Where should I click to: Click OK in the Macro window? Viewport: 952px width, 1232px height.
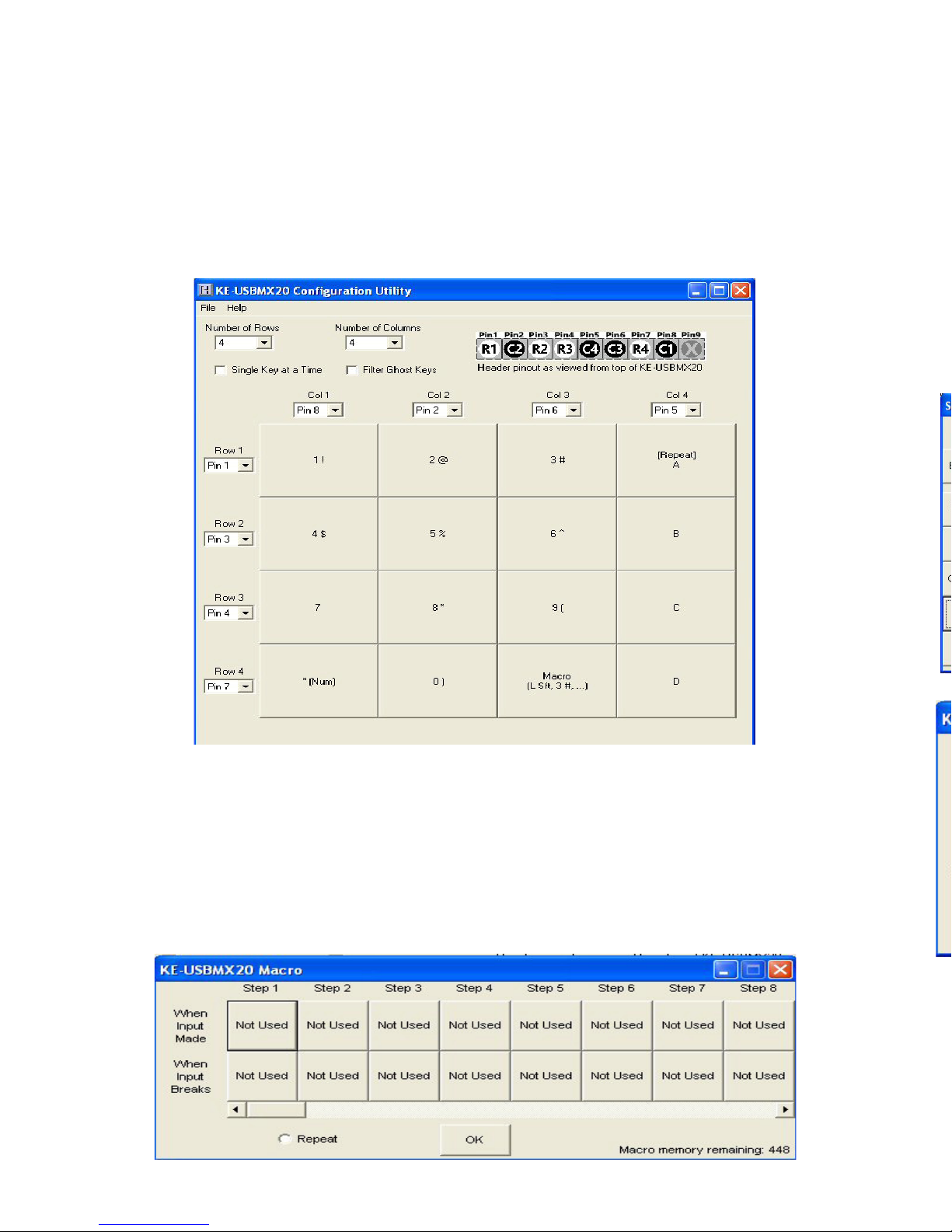[x=475, y=1140]
